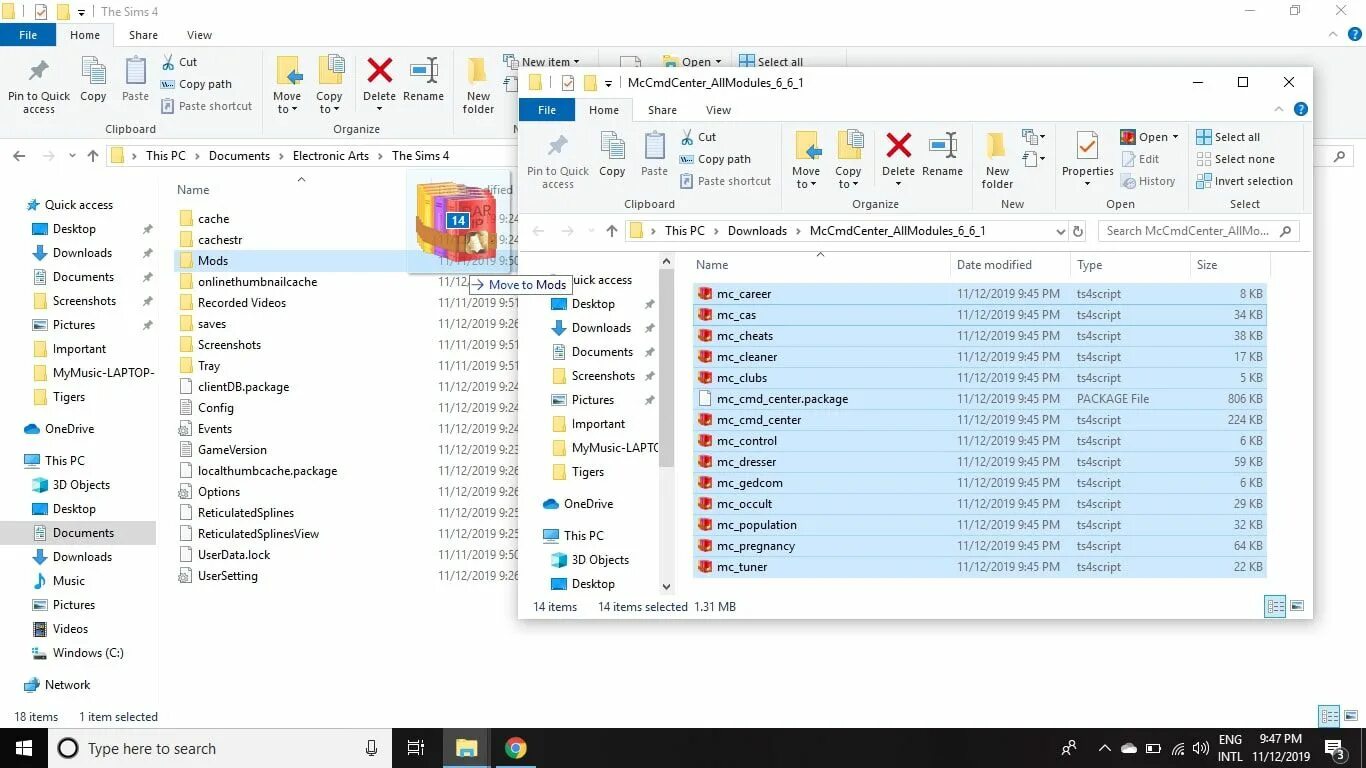
Task: Open File tab in McCmdCenter window
Action: pos(546,110)
